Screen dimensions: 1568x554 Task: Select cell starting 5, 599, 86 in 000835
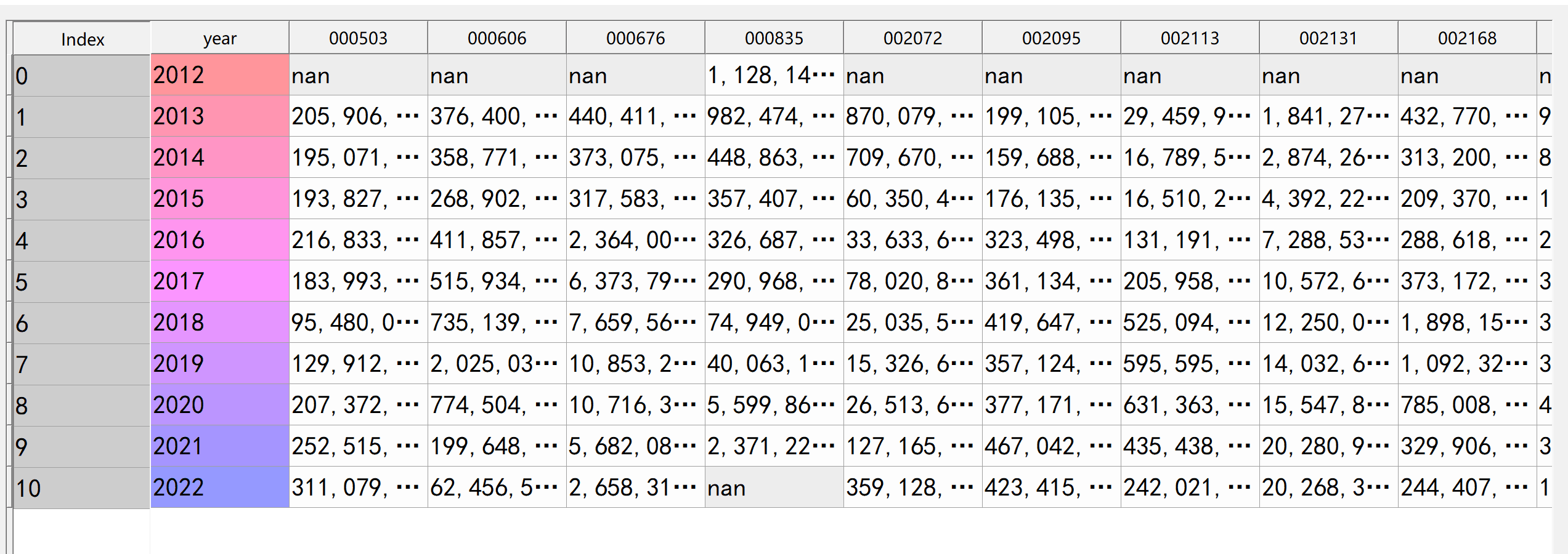(x=774, y=405)
